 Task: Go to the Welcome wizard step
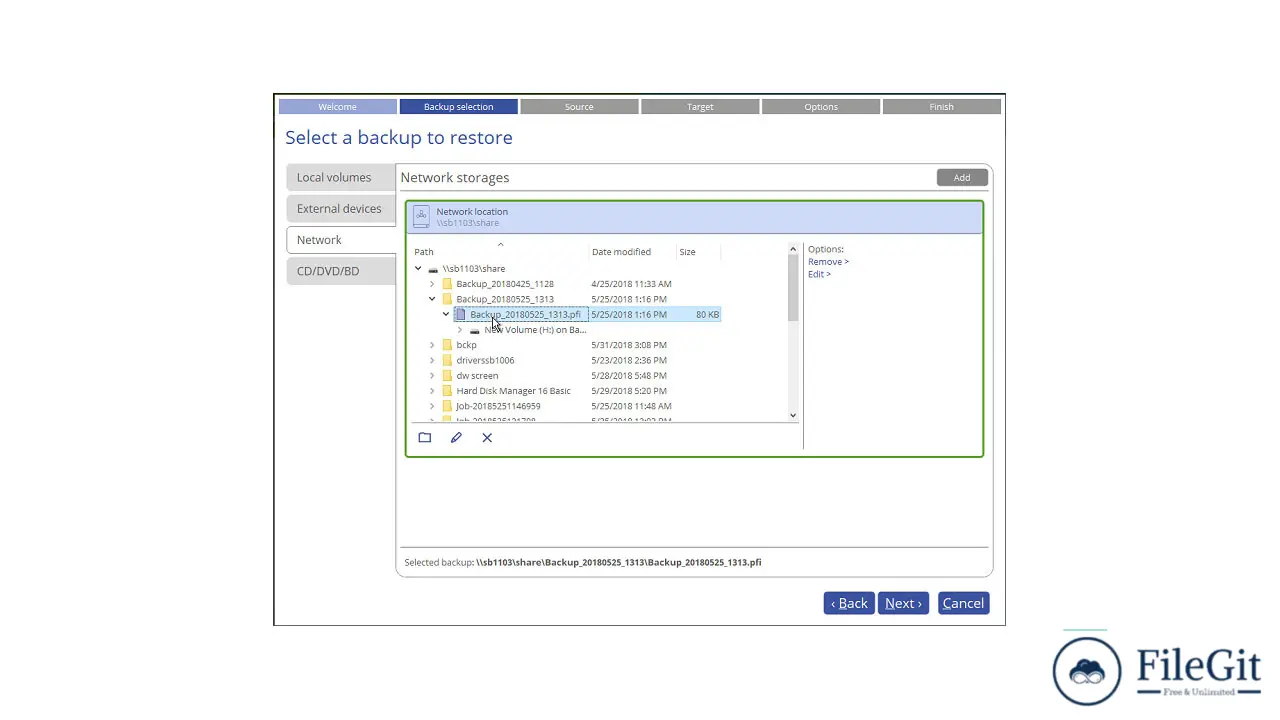click(x=337, y=107)
